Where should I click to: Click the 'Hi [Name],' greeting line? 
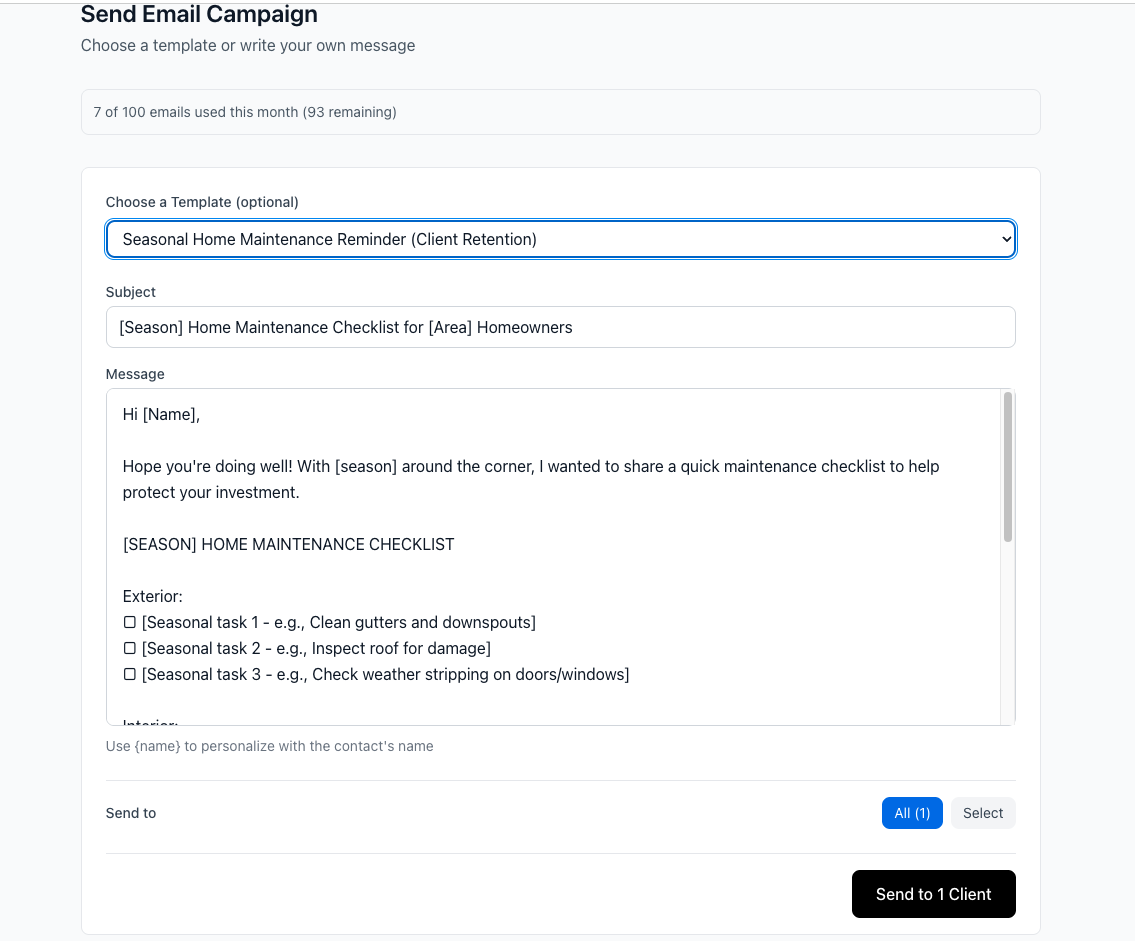(x=160, y=414)
